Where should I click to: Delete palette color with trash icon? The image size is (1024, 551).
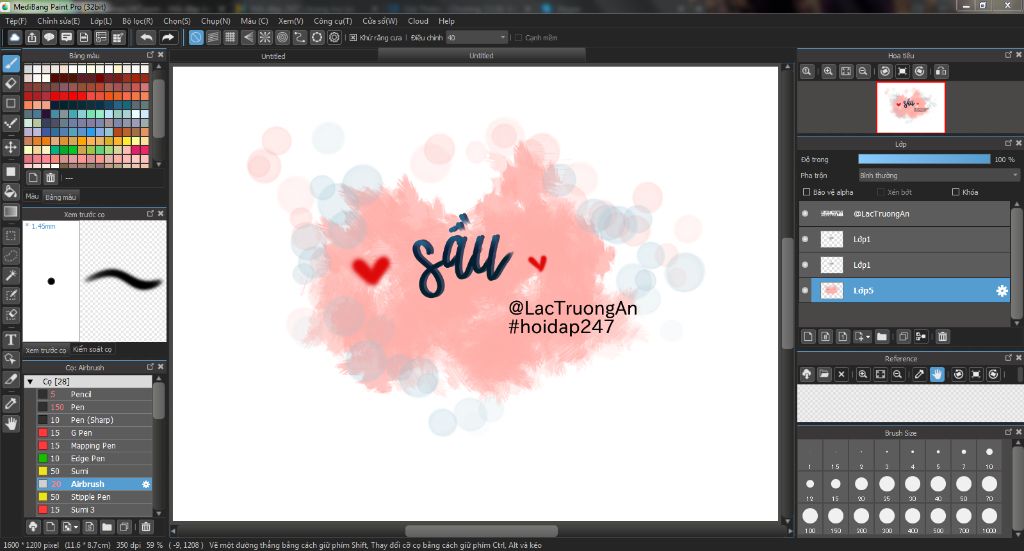click(51, 178)
